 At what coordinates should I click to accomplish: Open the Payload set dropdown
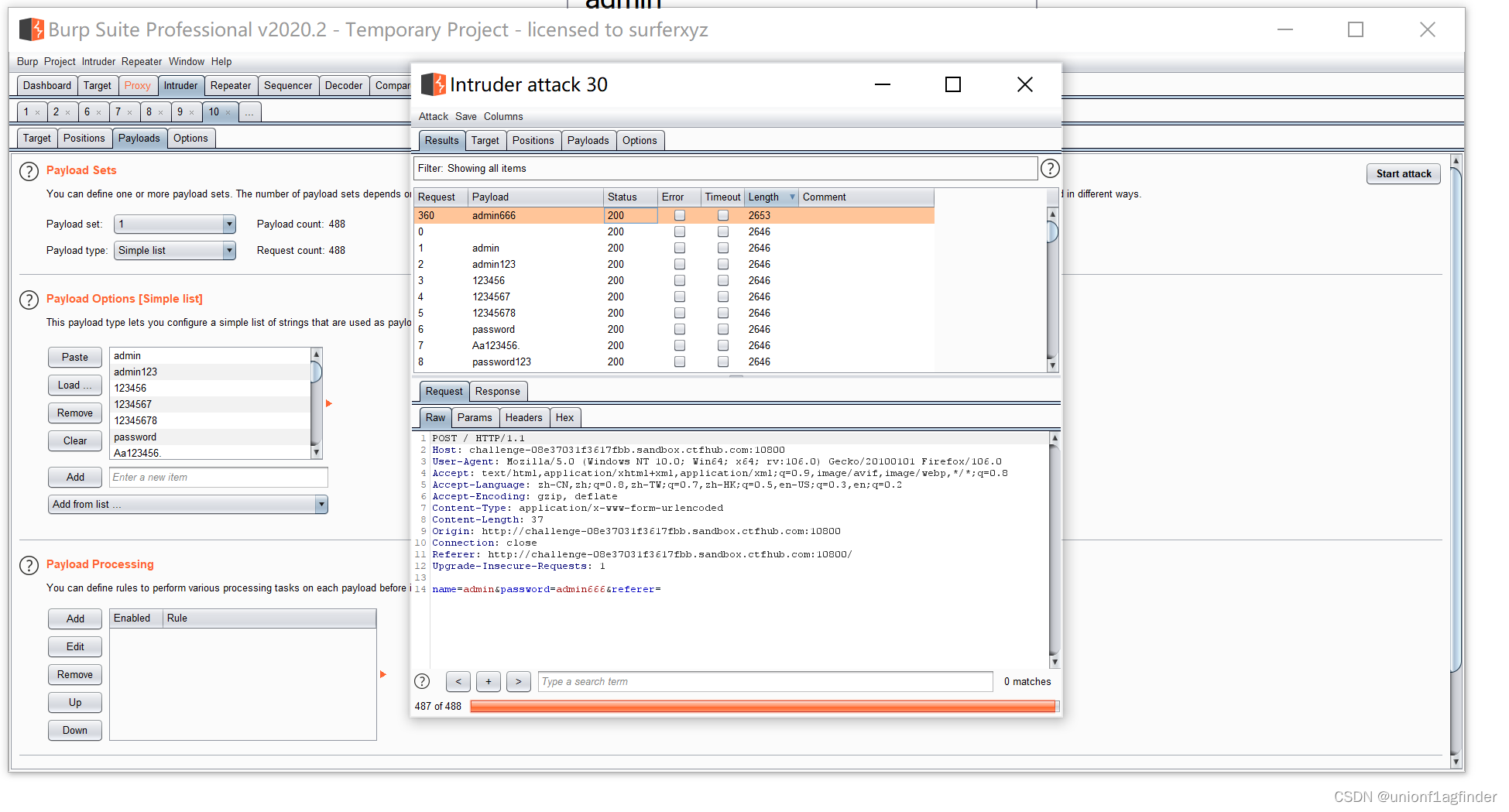174,224
